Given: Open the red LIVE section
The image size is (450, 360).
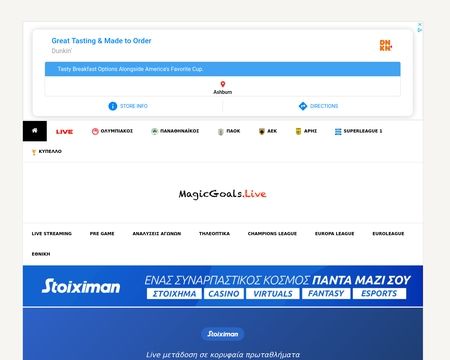Looking at the screenshot, I should (64, 132).
